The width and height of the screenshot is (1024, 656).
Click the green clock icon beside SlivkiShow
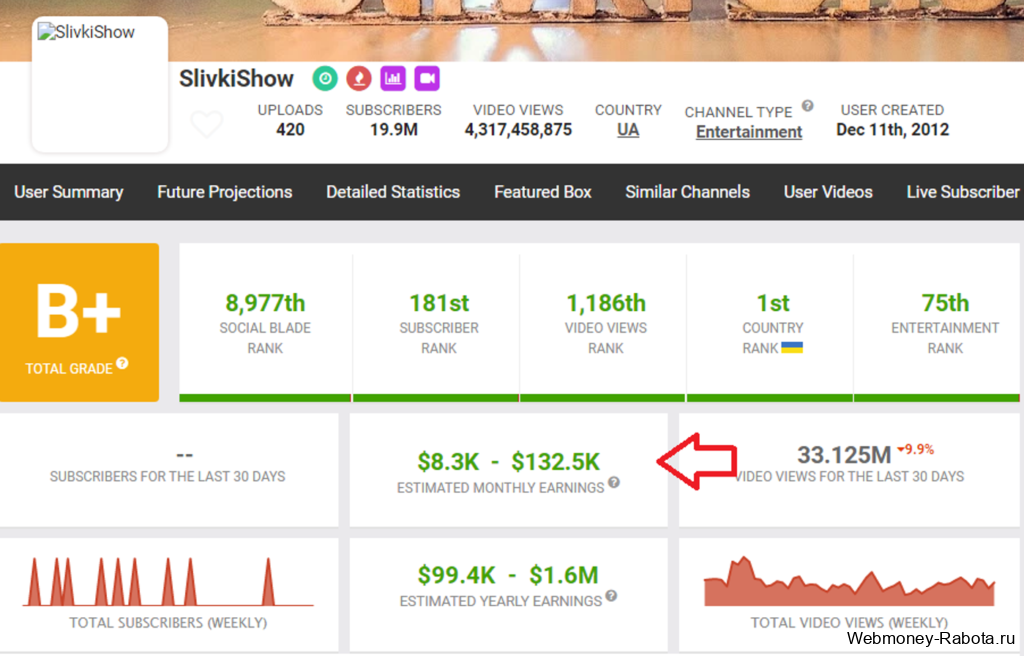[x=325, y=78]
